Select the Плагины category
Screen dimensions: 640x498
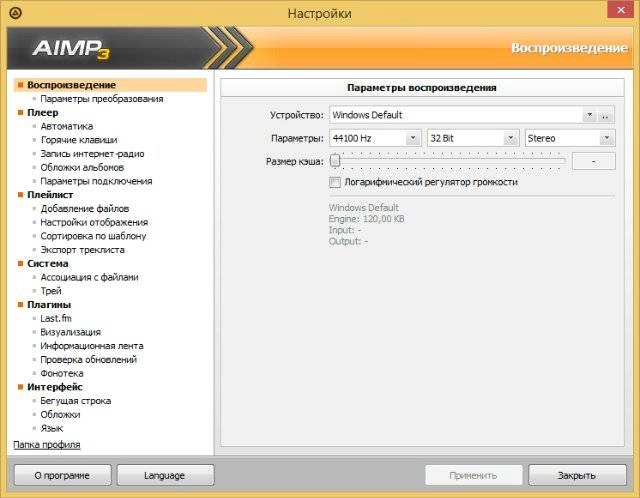click(49, 305)
